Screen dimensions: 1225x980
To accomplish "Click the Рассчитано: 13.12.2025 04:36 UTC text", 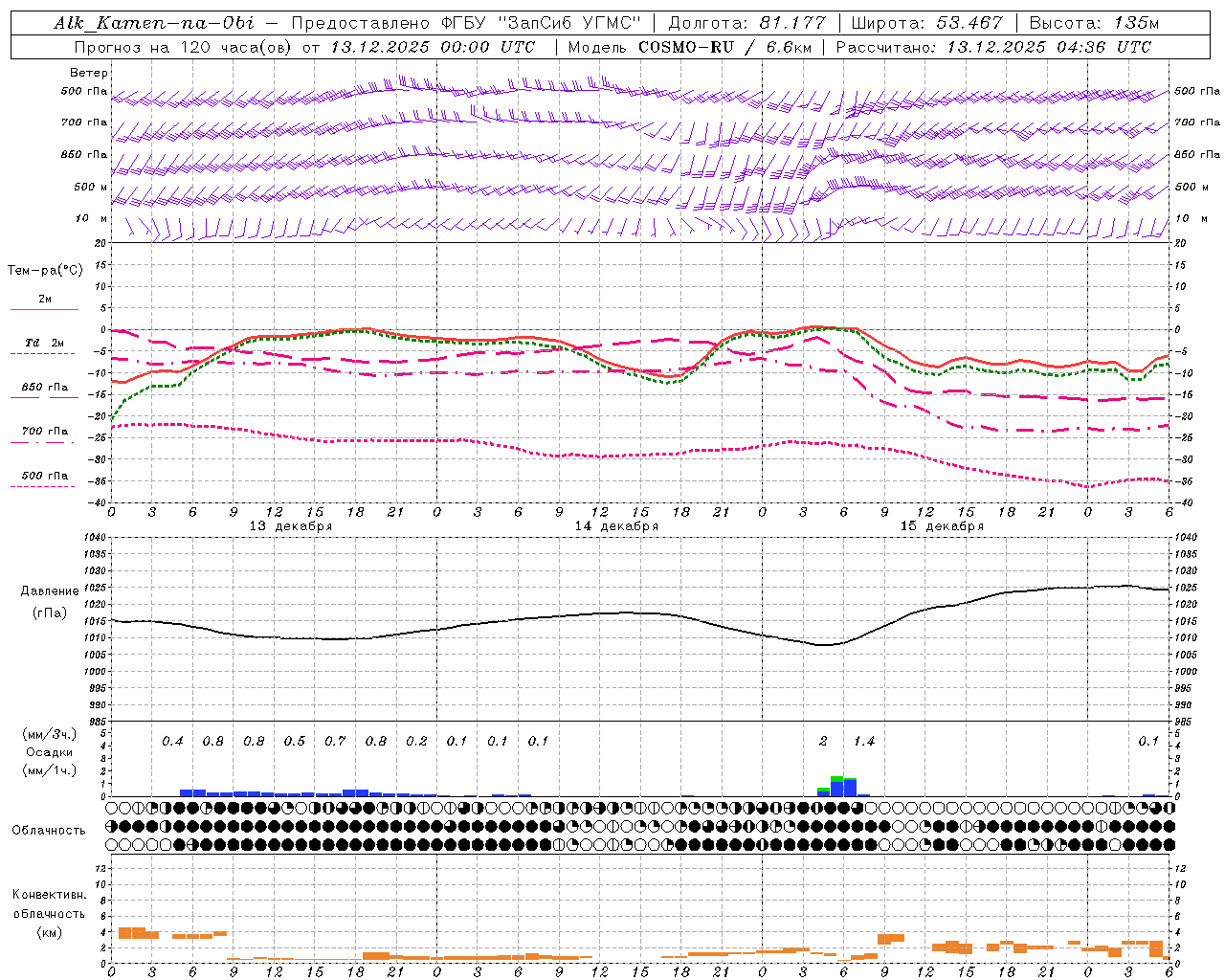I will (993, 47).
